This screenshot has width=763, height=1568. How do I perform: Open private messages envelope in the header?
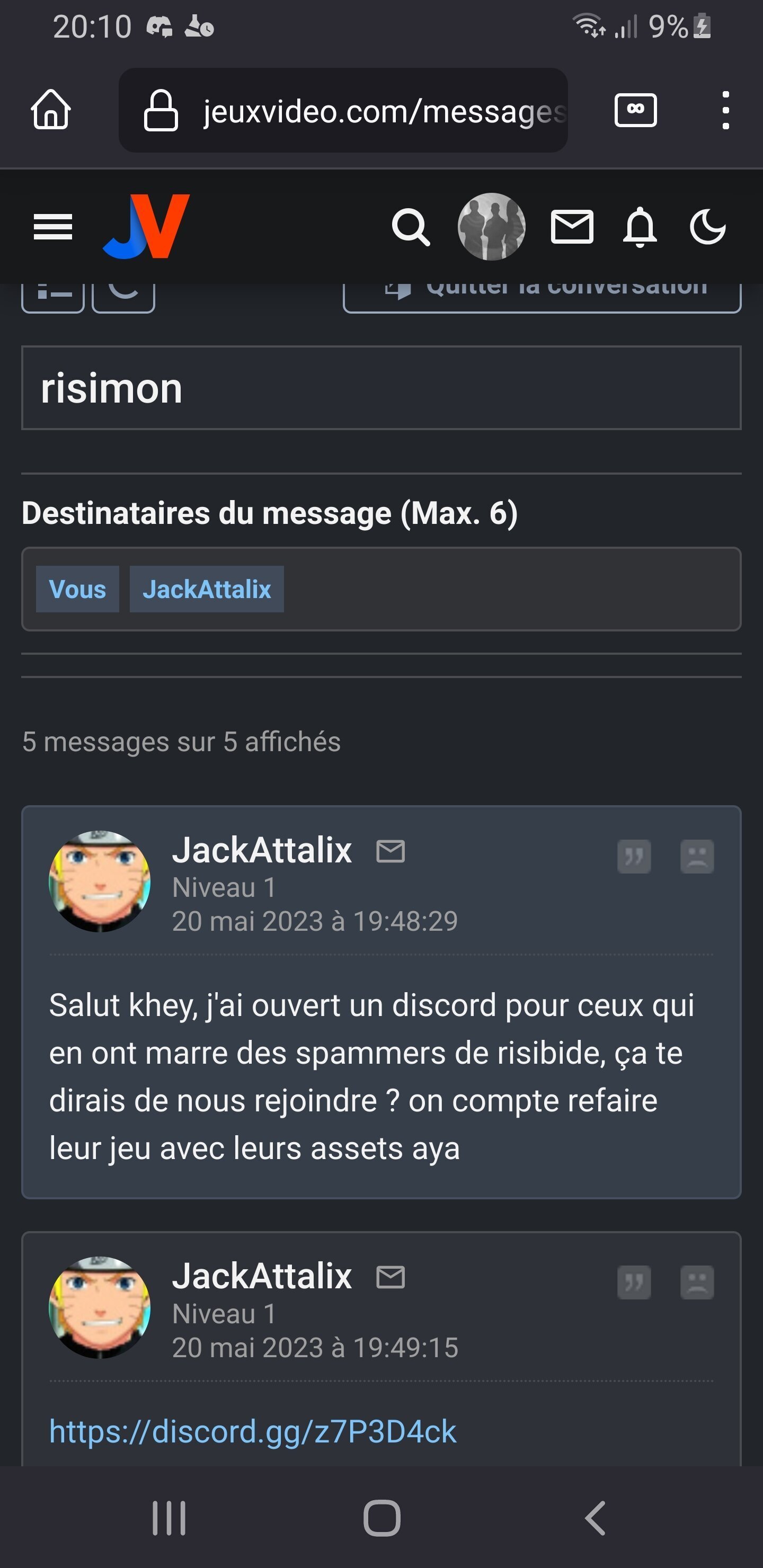click(572, 227)
